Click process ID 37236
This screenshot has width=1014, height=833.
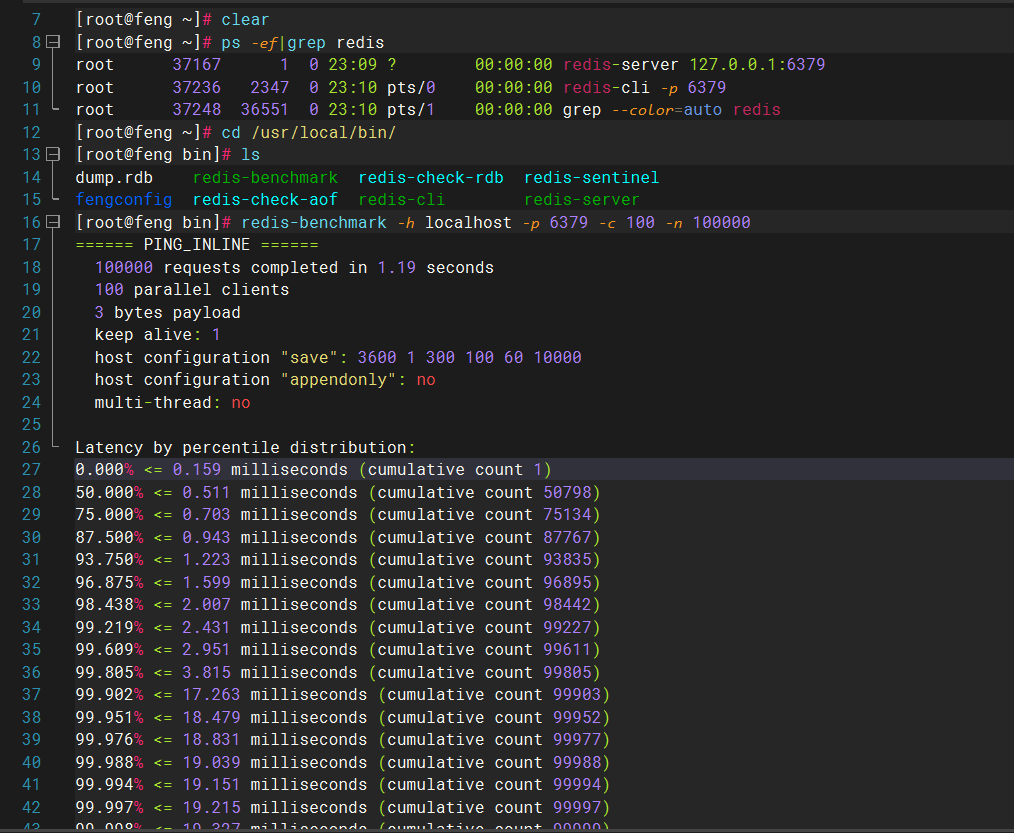coord(197,87)
